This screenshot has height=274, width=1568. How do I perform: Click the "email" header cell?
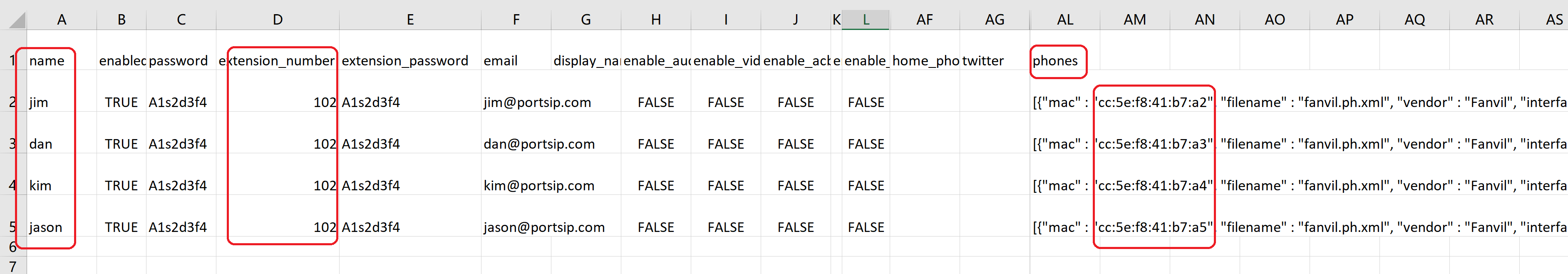coord(500,61)
